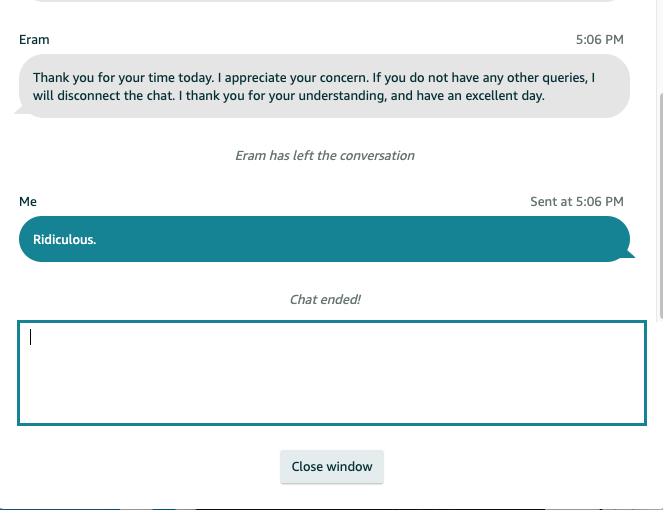Click the word 'Ridiculous.' in the teal bubble
This screenshot has height=510, width=663.
(65, 240)
